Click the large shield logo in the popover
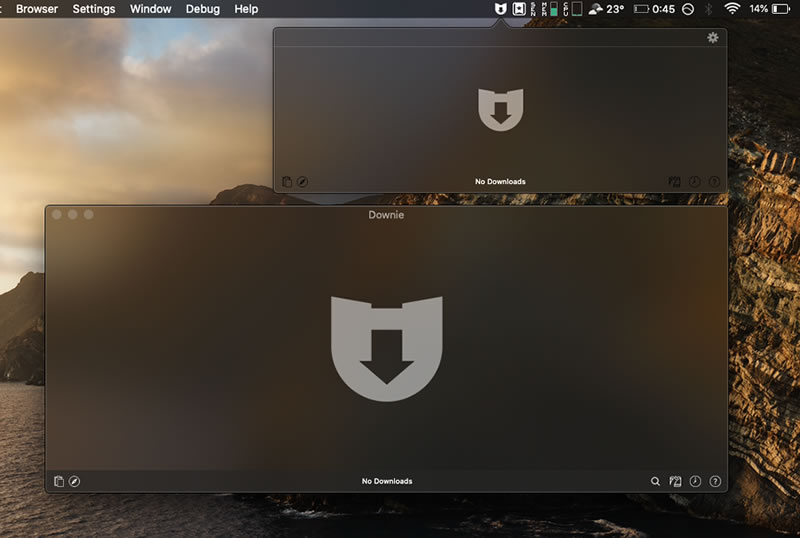This screenshot has height=538, width=800. tap(501, 110)
